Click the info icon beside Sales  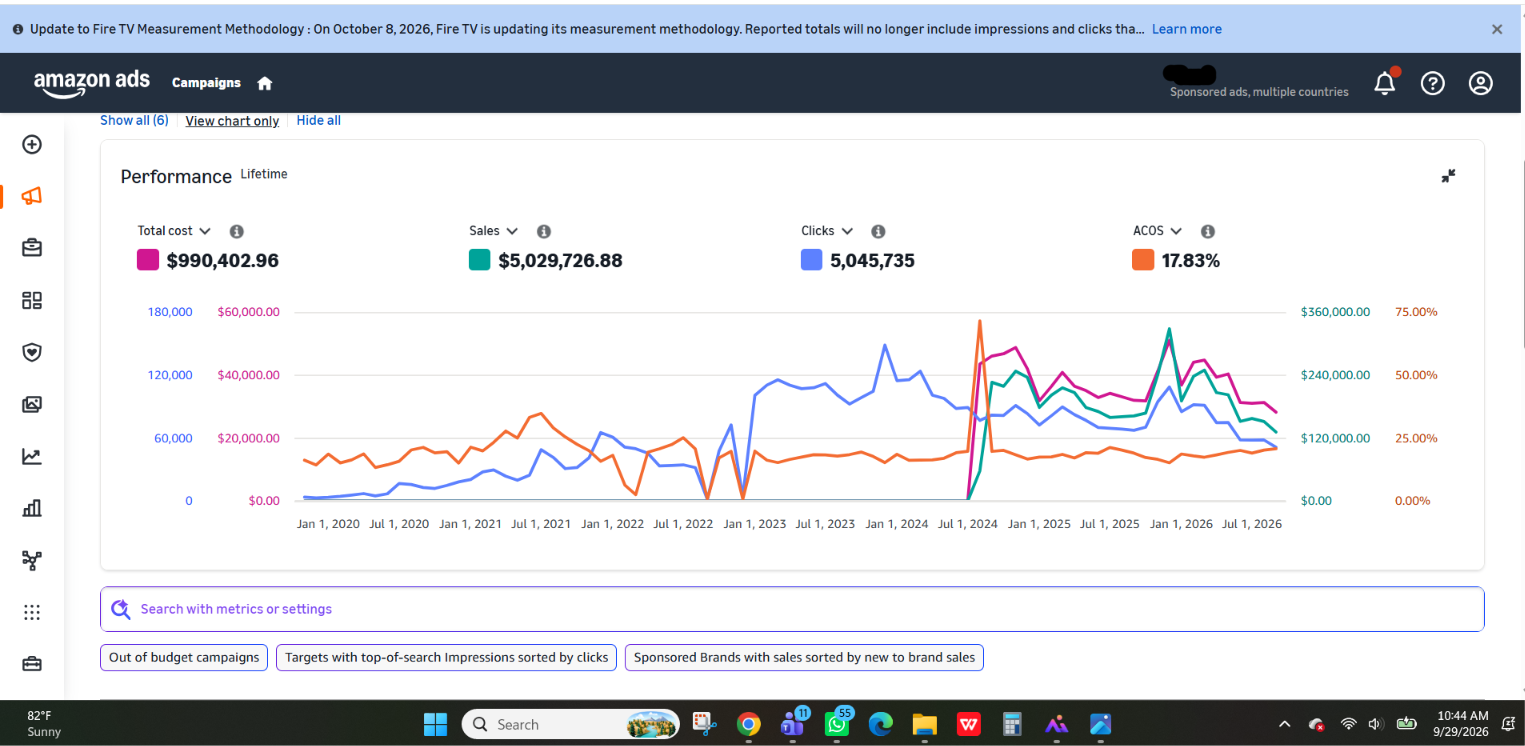tap(544, 231)
